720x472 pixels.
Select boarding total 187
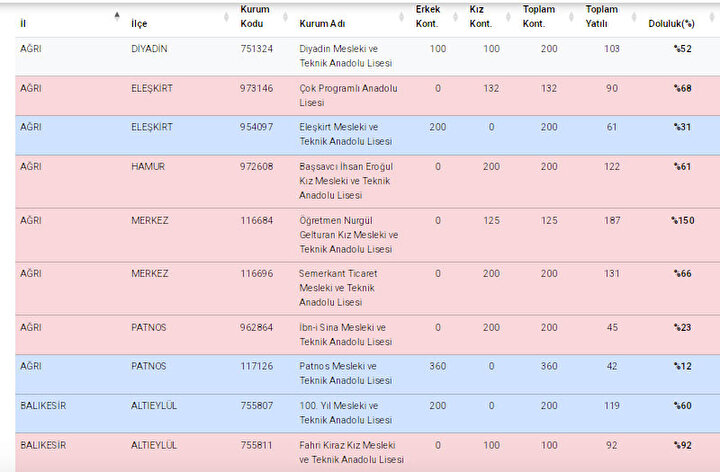click(x=612, y=220)
